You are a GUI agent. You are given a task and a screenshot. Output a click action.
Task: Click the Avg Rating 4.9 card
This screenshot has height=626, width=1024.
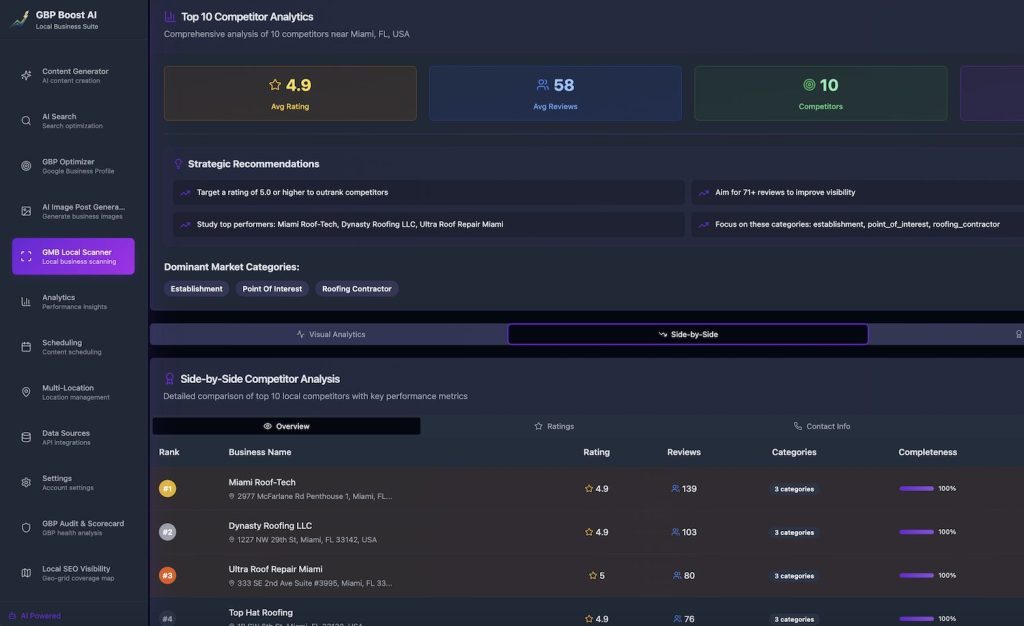(x=290, y=93)
